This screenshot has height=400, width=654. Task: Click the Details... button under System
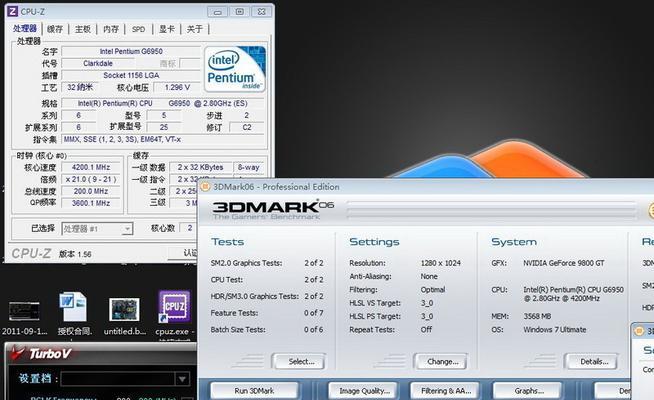click(592, 361)
